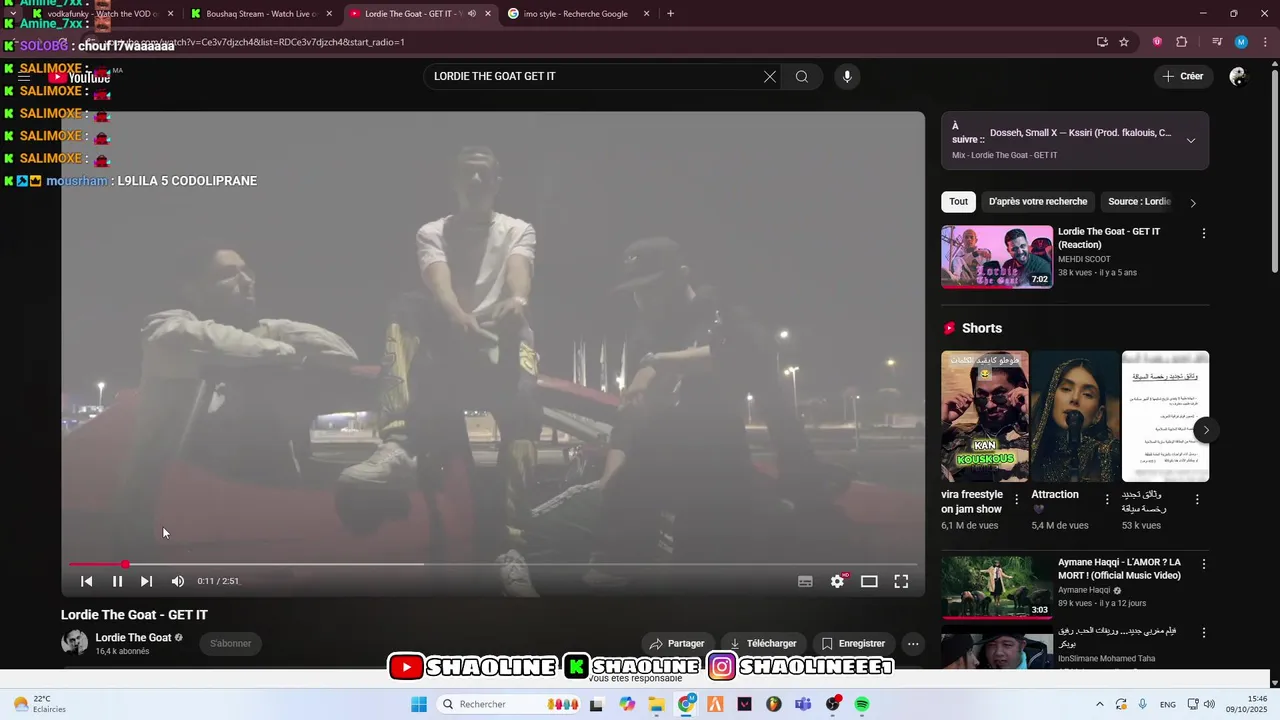Open the Attraction short
Image resolution: width=1280 pixels, height=720 pixels.
1075,416
